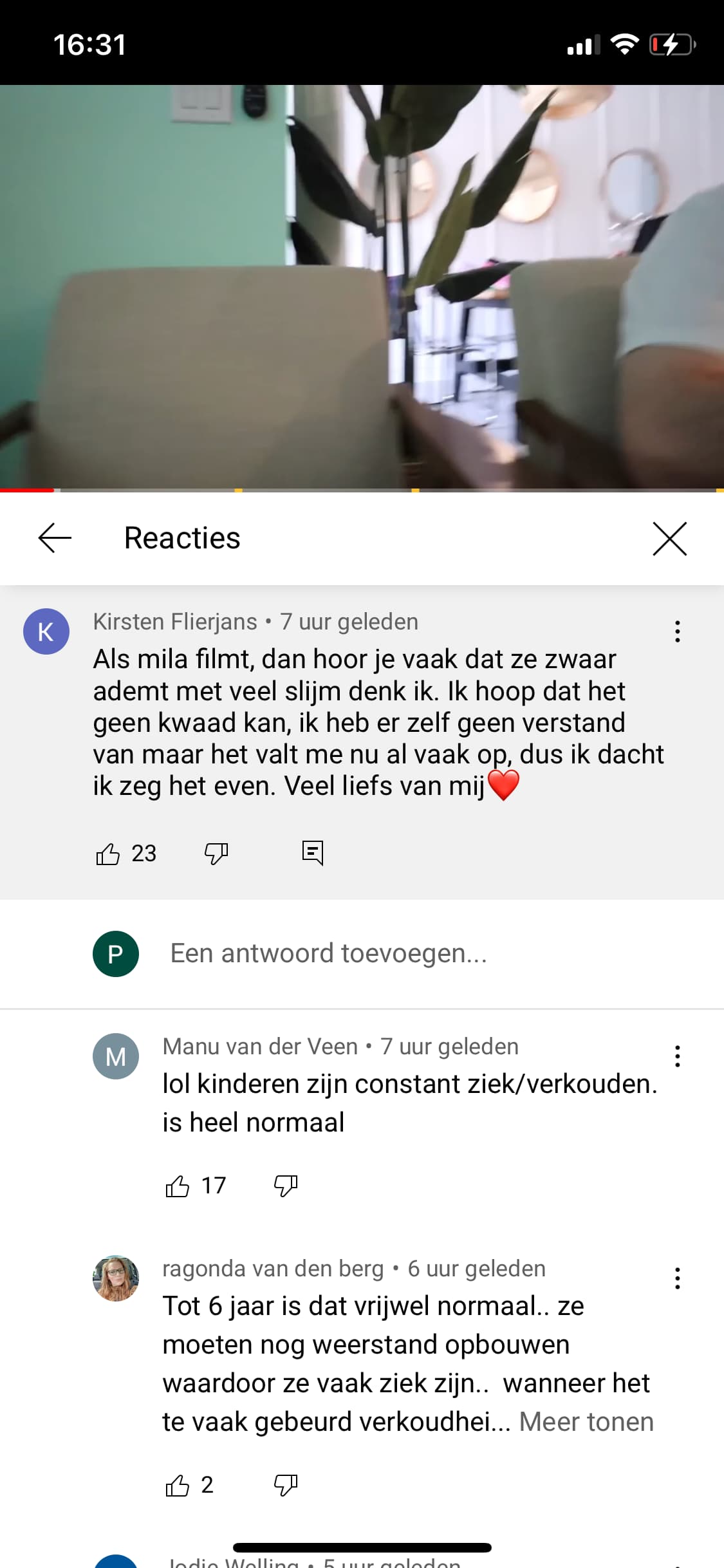Open options menu for ragonda van den berg reply
Screen dimensions: 724x1568
click(677, 1278)
